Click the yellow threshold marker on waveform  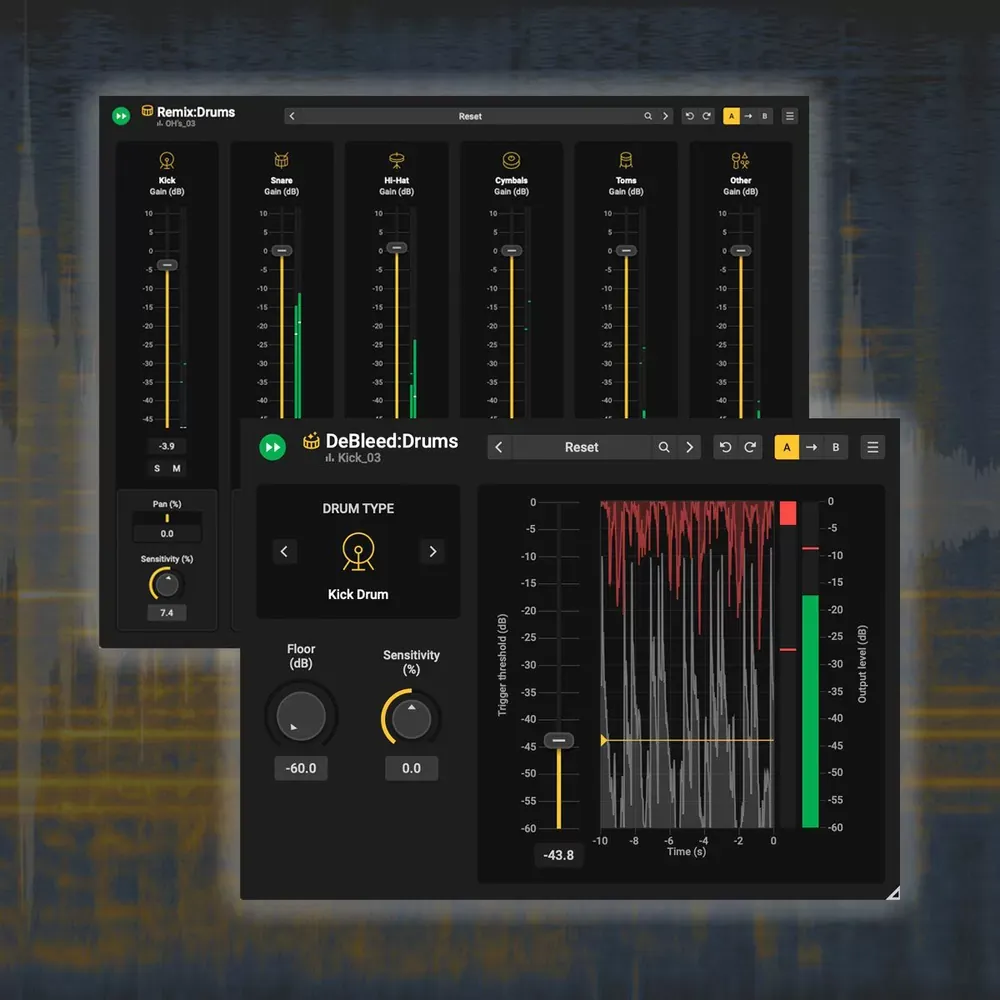click(x=604, y=740)
